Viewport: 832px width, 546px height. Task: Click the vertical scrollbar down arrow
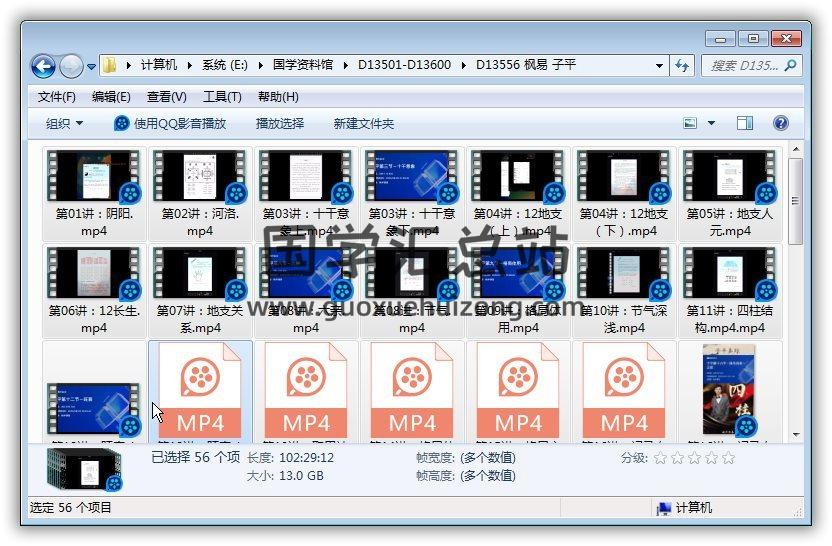pos(795,435)
